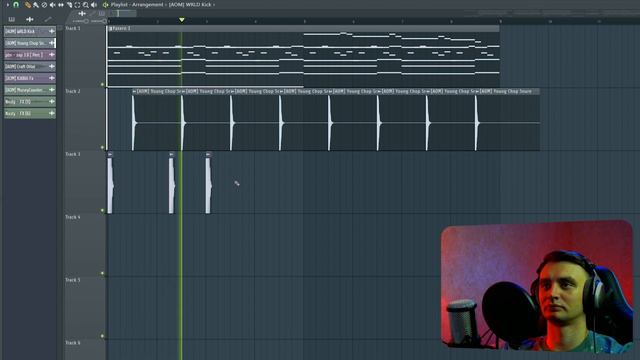Mute Track 2 via its green dot

tap(102, 147)
